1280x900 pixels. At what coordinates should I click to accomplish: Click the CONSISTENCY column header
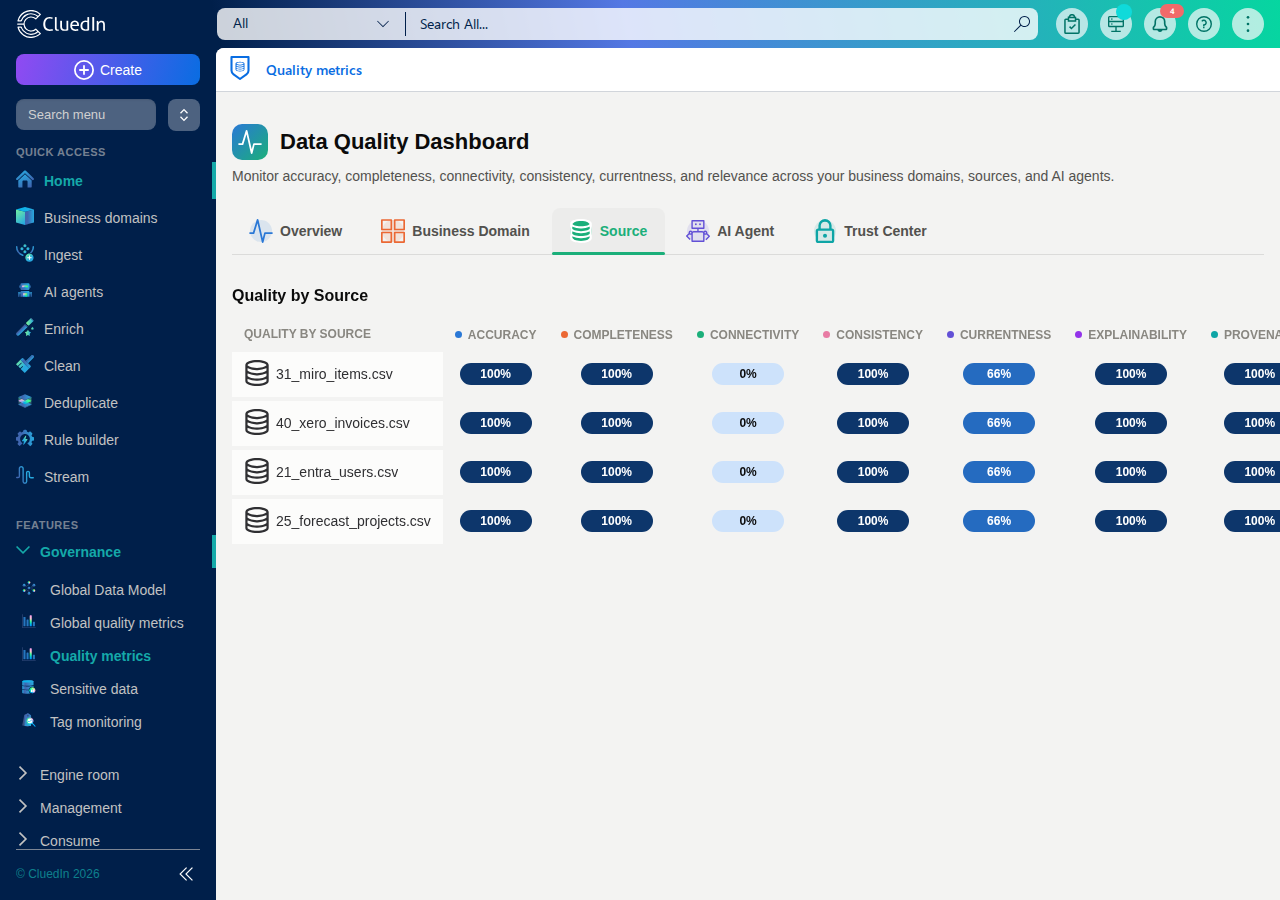coord(873,335)
